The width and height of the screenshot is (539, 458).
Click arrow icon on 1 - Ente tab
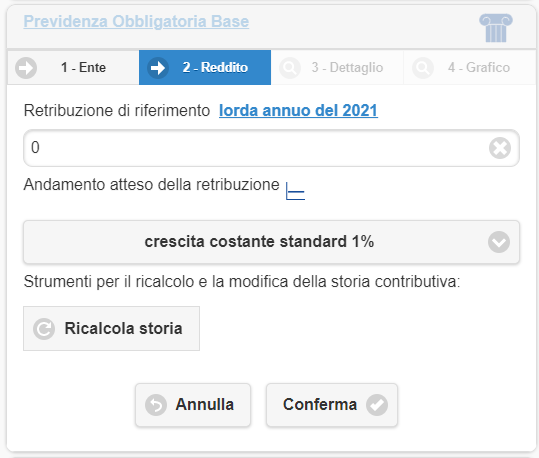click(26, 68)
